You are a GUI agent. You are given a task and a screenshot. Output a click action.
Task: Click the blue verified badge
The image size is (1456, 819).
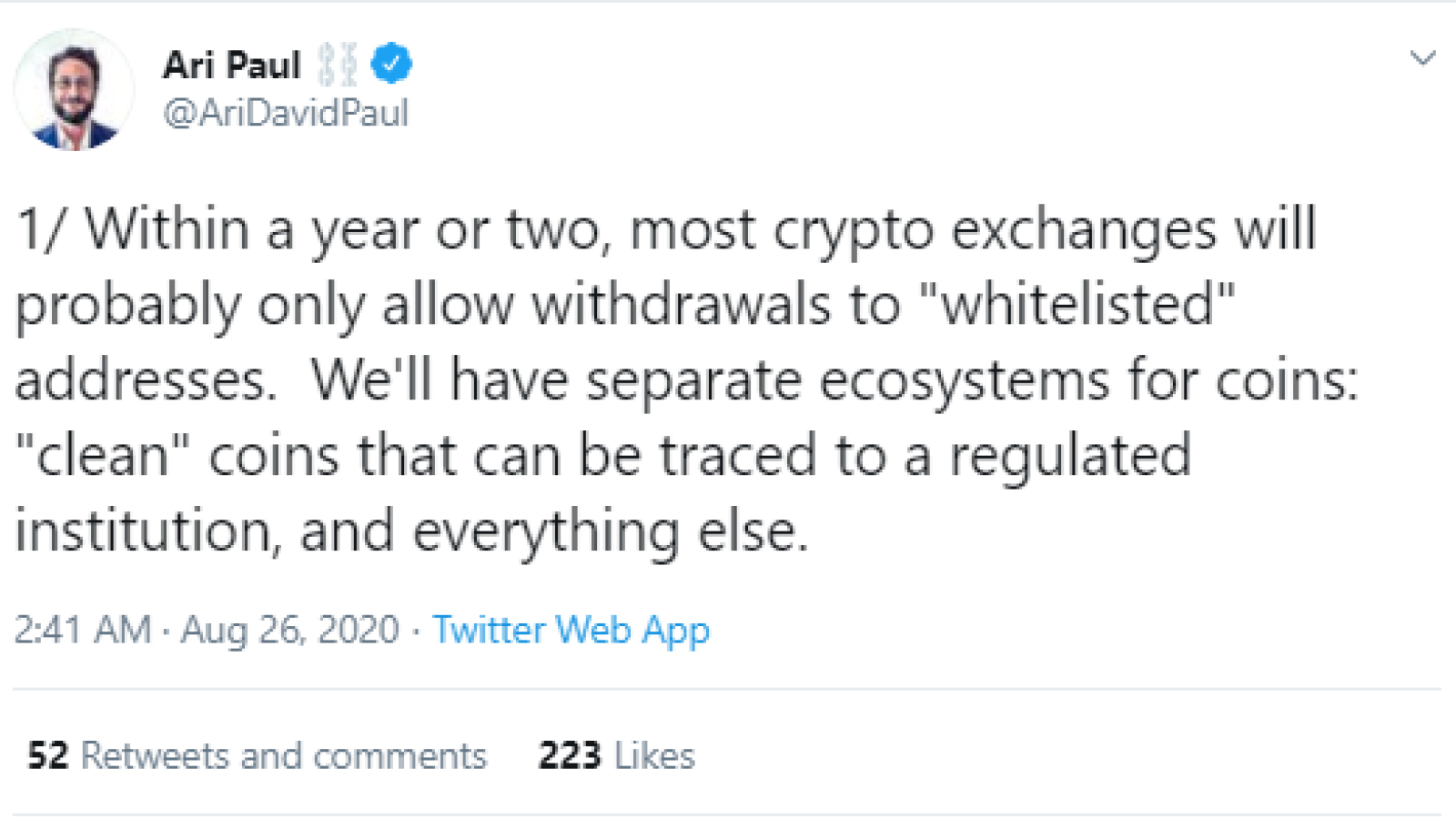click(392, 64)
